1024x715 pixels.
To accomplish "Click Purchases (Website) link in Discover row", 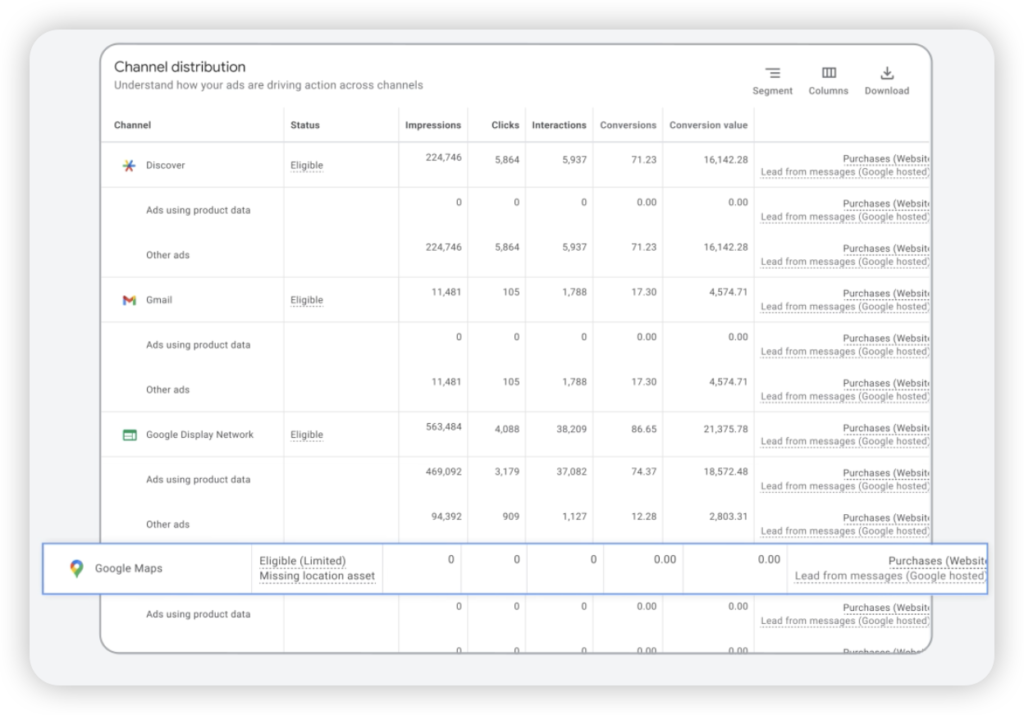I will pos(886,159).
